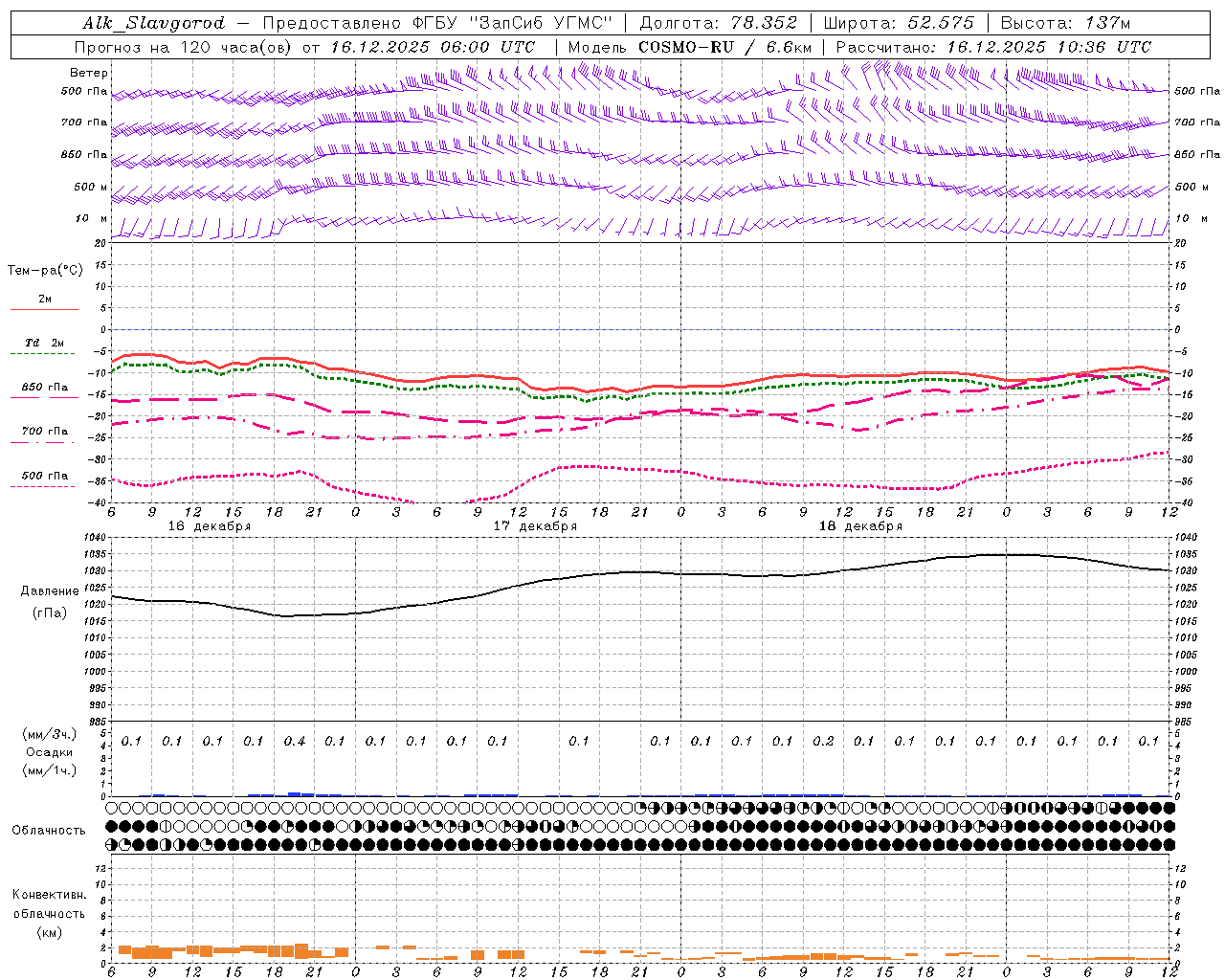Click the 'Ветер' wind panel label

coord(89,73)
